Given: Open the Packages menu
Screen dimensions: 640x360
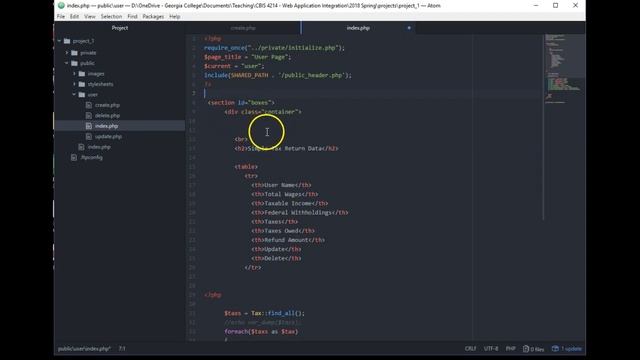Looking at the screenshot, I should (153, 16).
